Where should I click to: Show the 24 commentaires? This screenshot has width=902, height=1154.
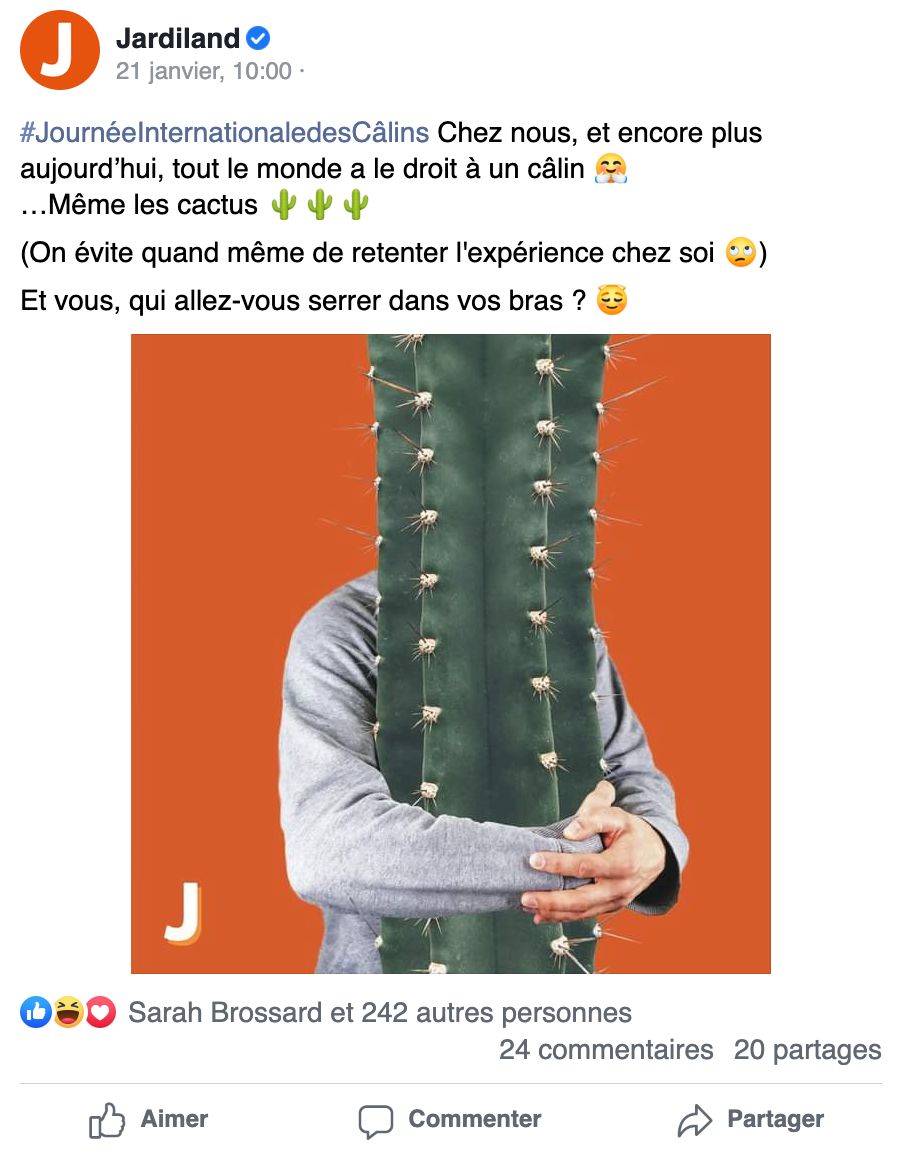pos(606,1049)
